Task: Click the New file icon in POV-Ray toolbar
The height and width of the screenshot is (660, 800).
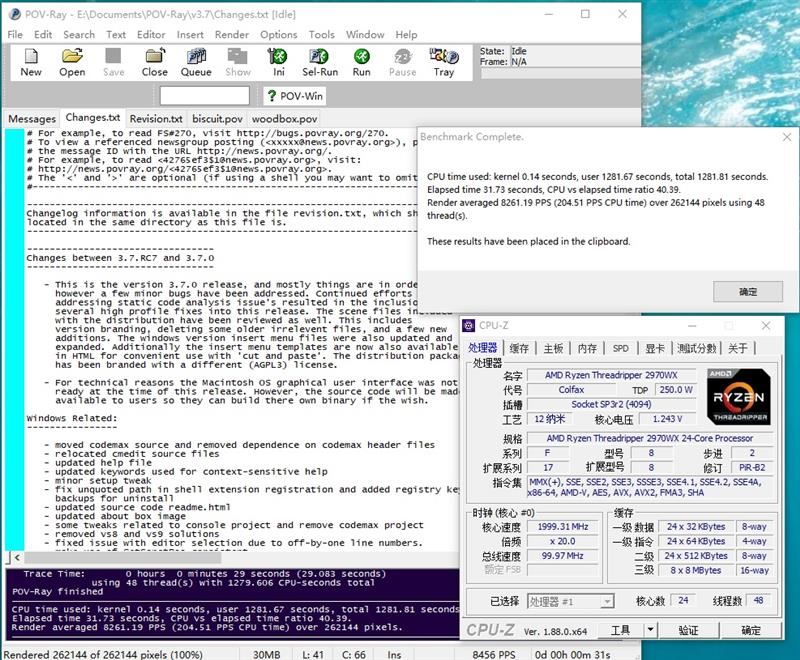Action: pos(31,62)
